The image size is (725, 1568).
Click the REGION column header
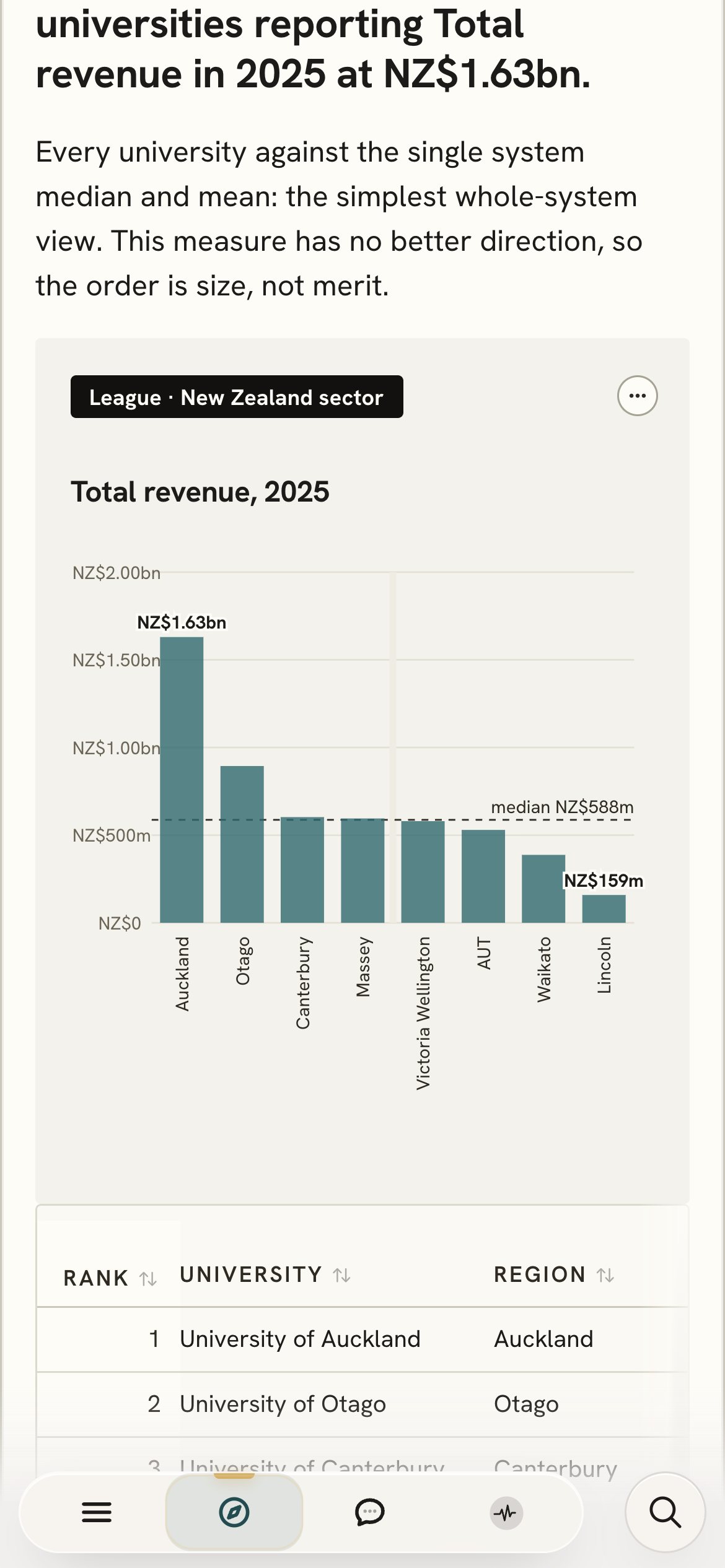(540, 1274)
